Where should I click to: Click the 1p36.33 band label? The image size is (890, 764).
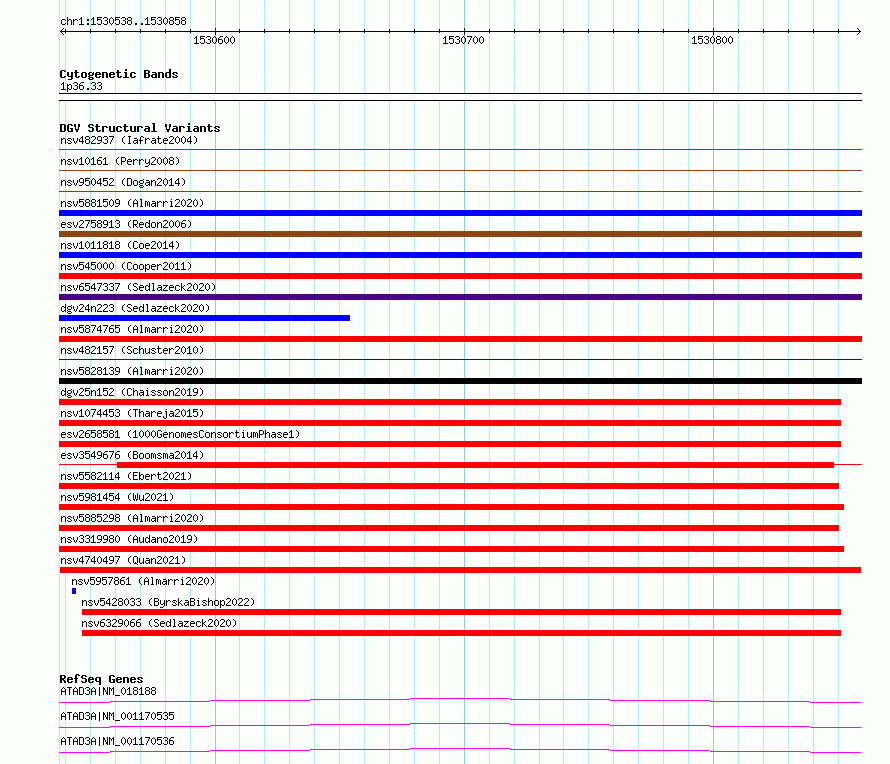coord(81,86)
